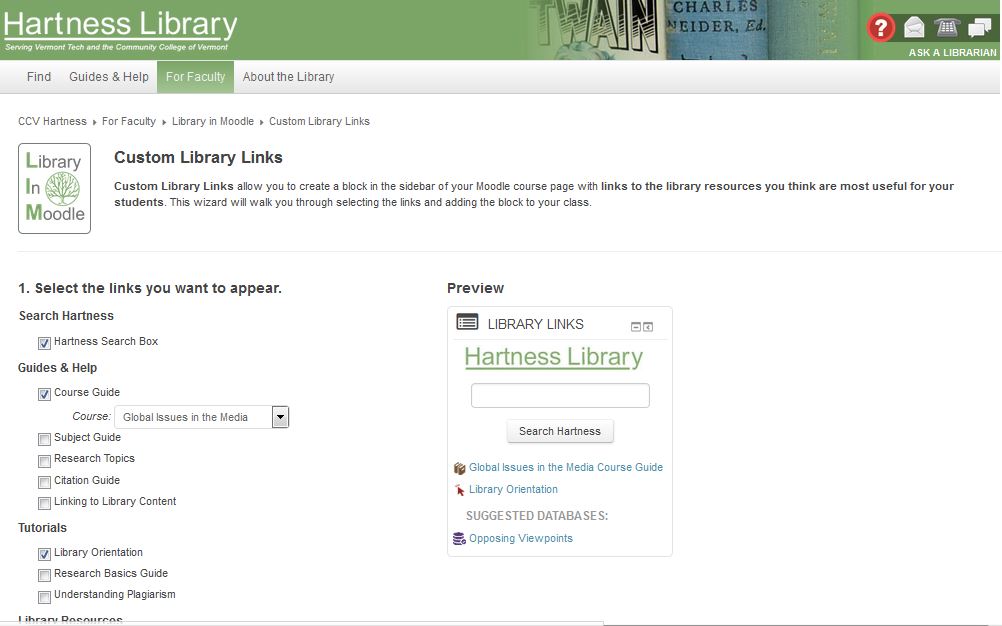Click the Custom Library Links breadcrumb text
This screenshot has width=1002, height=626.
(320, 121)
